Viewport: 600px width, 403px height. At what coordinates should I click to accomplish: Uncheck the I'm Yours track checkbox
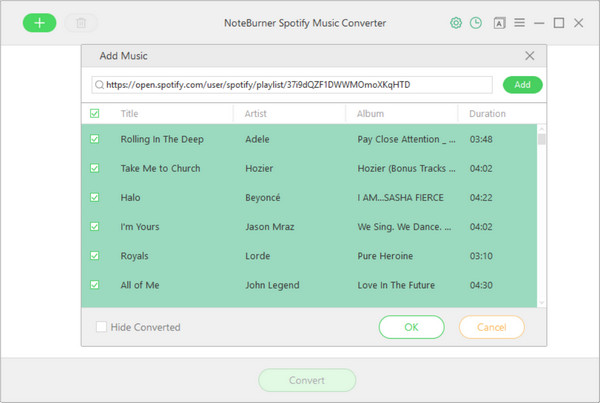point(95,227)
